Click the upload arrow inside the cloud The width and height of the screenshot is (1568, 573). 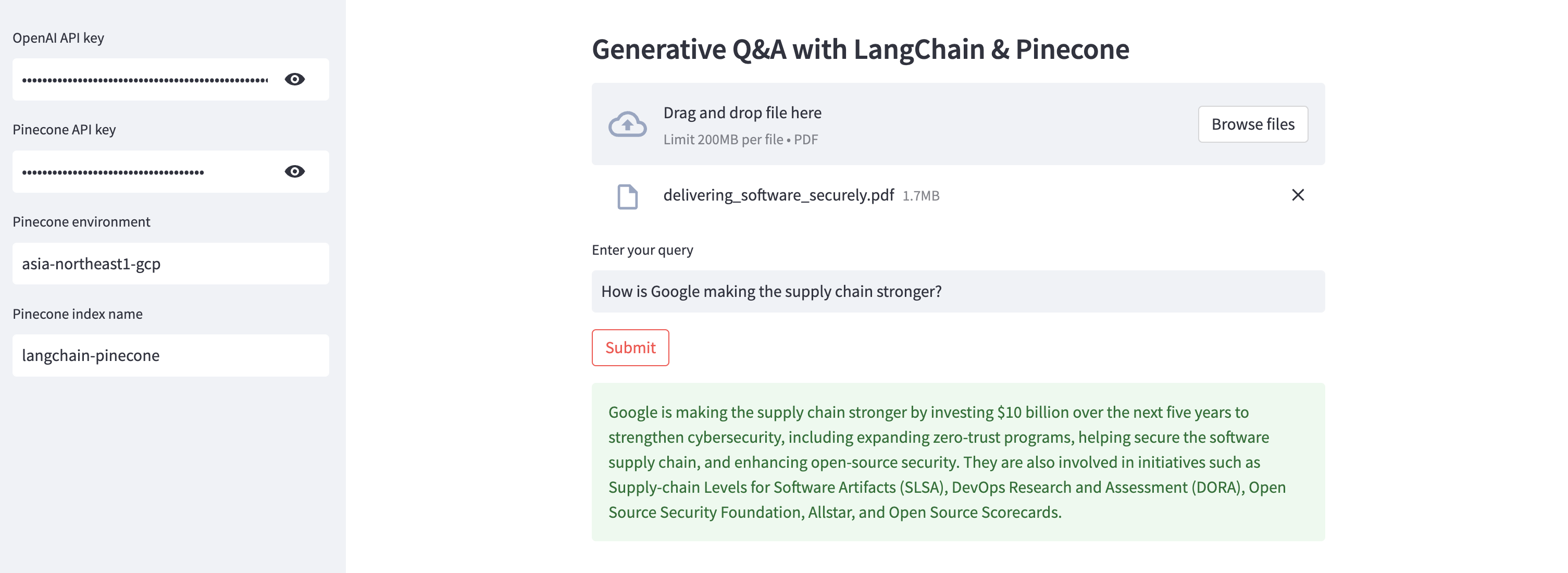[627, 123]
